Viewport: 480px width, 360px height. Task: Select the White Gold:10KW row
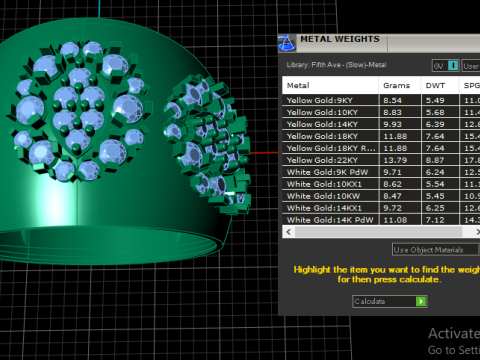click(381, 196)
